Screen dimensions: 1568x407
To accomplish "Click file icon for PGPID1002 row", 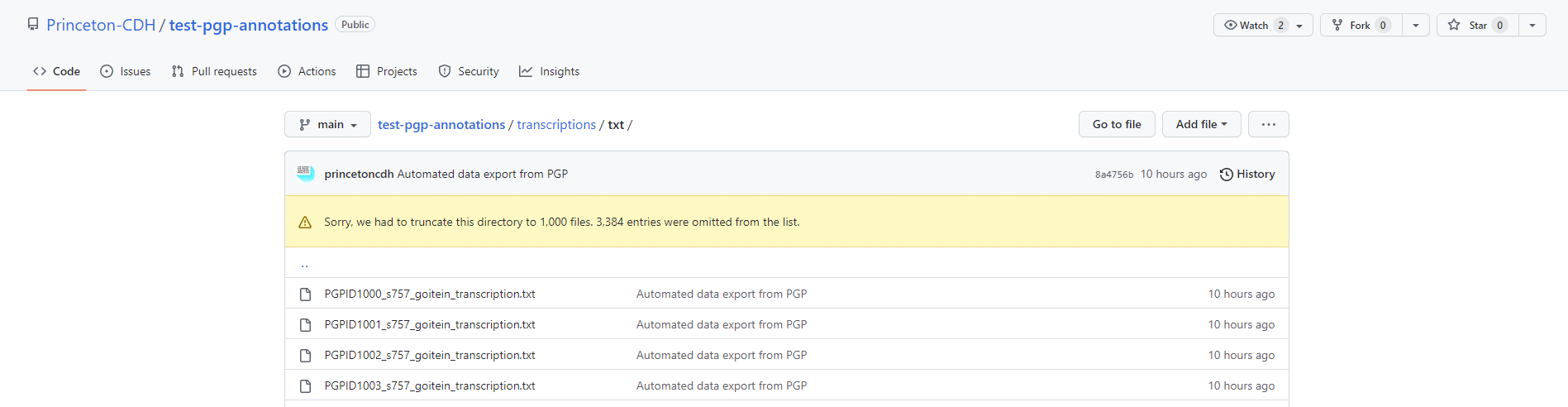I will pyautogui.click(x=305, y=356).
